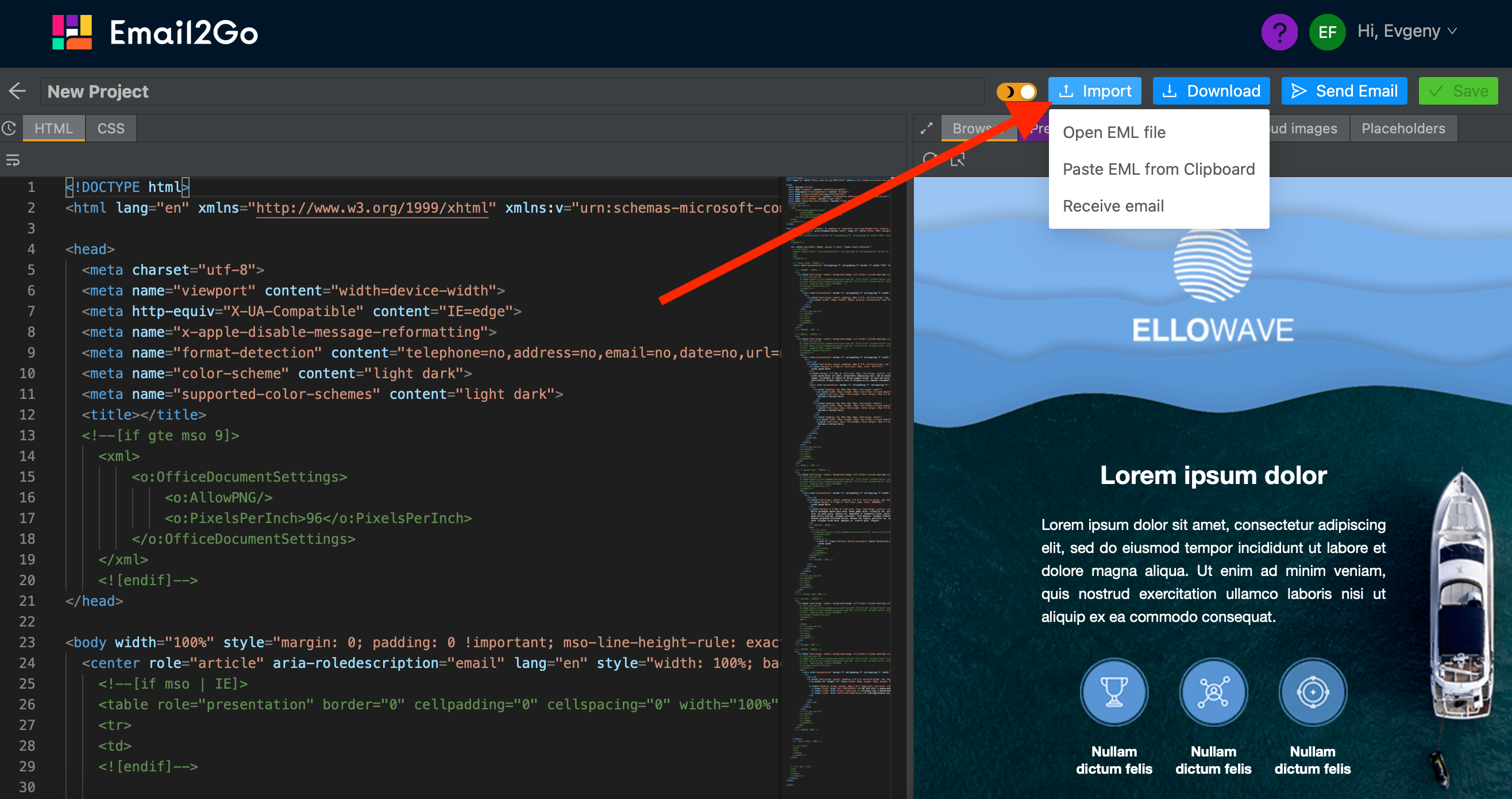
Task: Select 'Paste EML from Clipboard' option
Action: click(1159, 168)
